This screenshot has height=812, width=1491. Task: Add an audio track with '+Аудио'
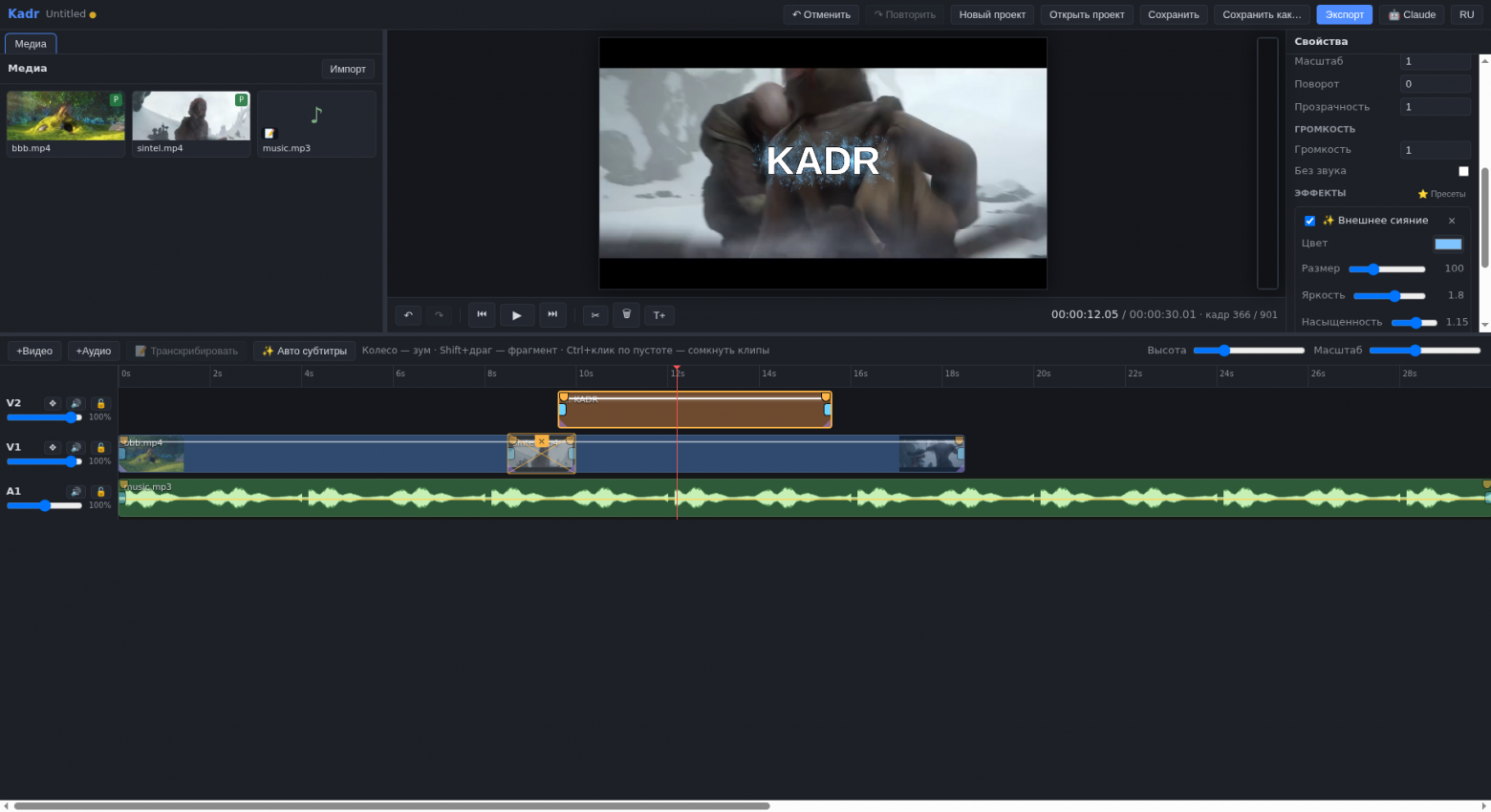pos(94,351)
